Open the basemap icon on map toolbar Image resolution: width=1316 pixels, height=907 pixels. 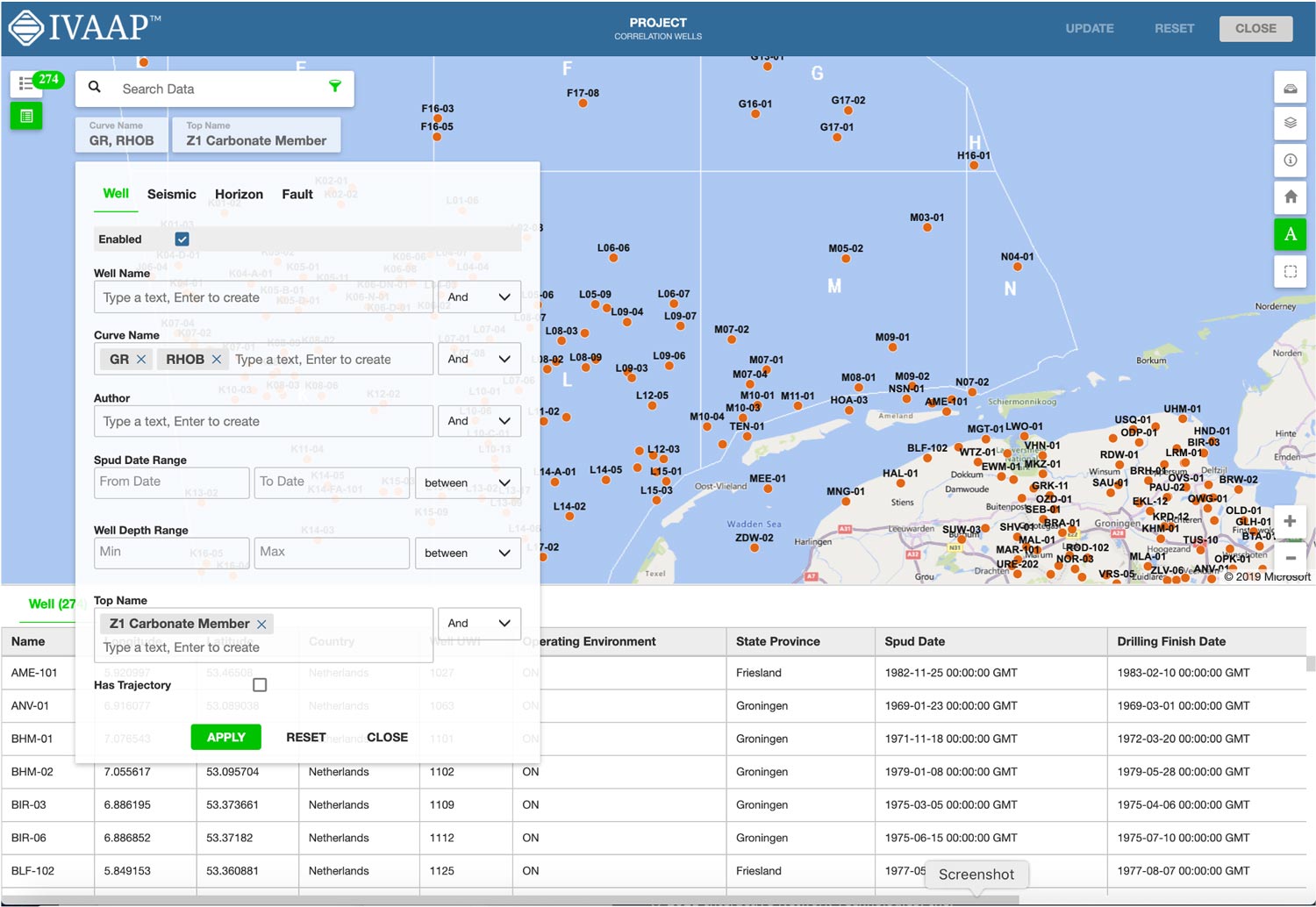pyautogui.click(x=1290, y=88)
